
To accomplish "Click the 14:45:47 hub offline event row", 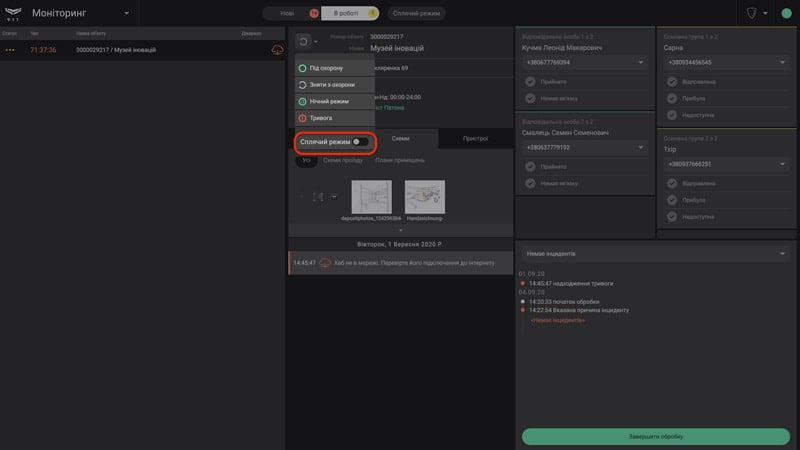I will pyautogui.click(x=401, y=263).
